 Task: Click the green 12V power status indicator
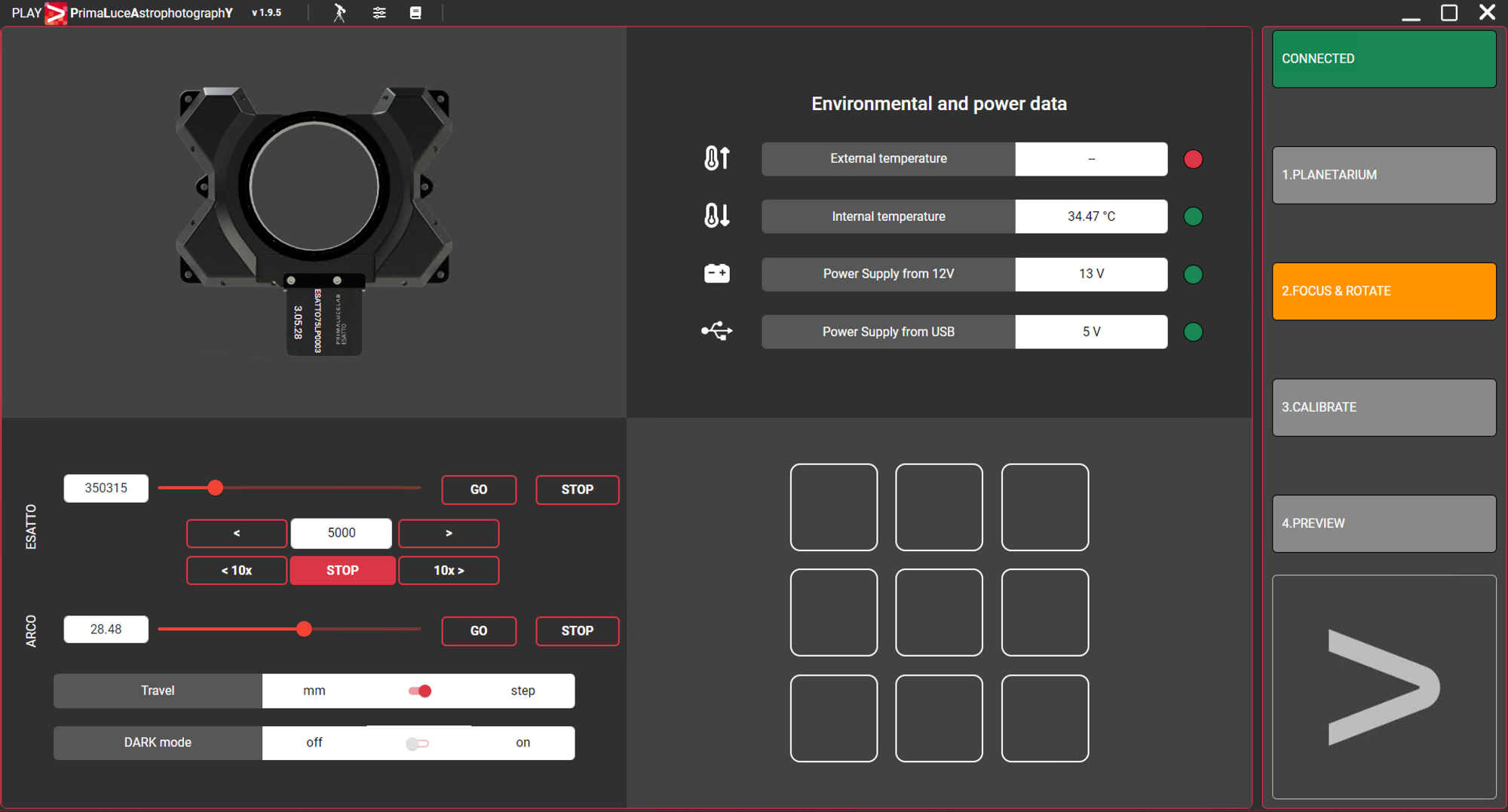(1193, 274)
